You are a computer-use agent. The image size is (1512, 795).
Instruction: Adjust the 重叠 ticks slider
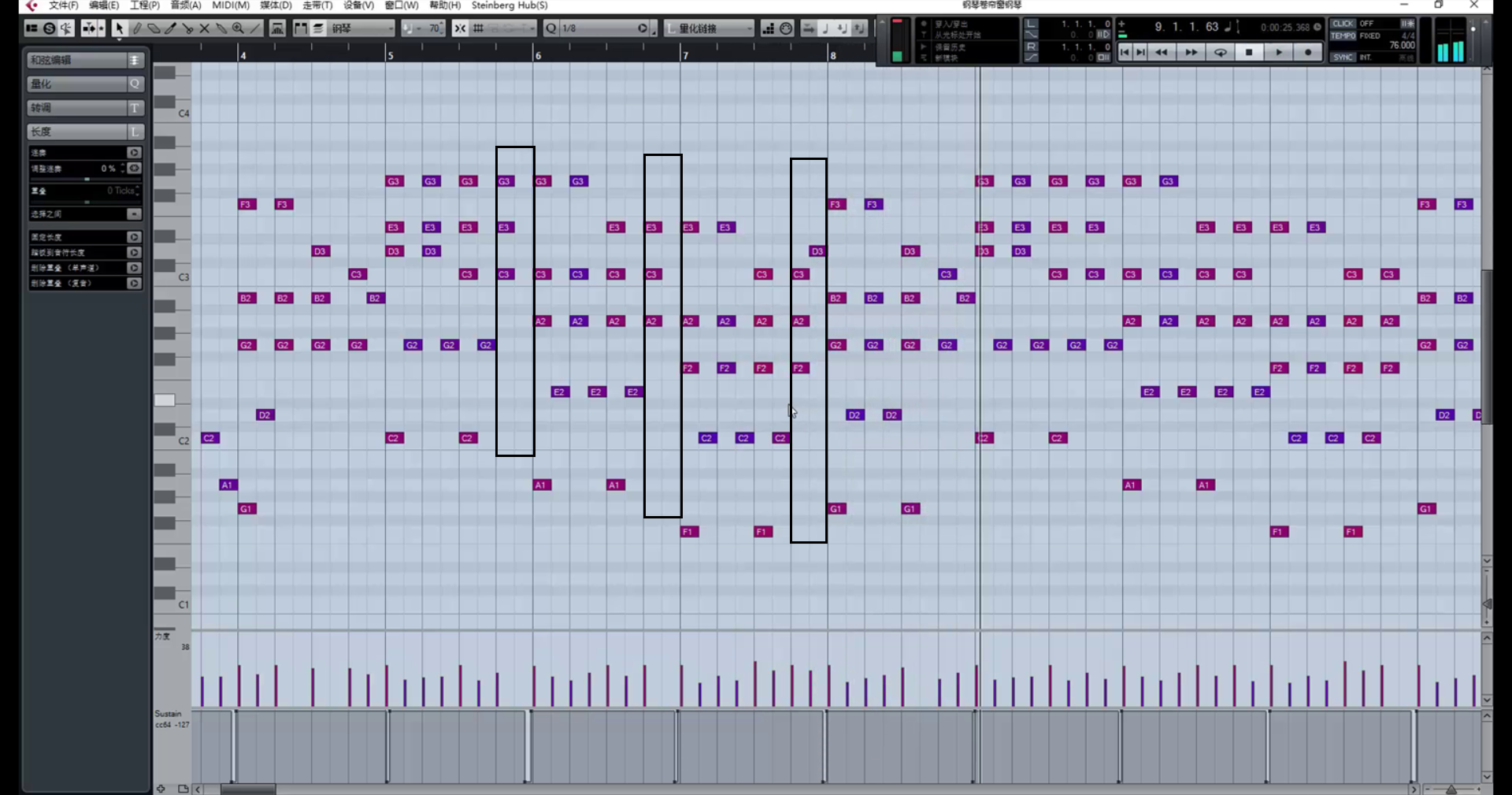click(x=85, y=202)
